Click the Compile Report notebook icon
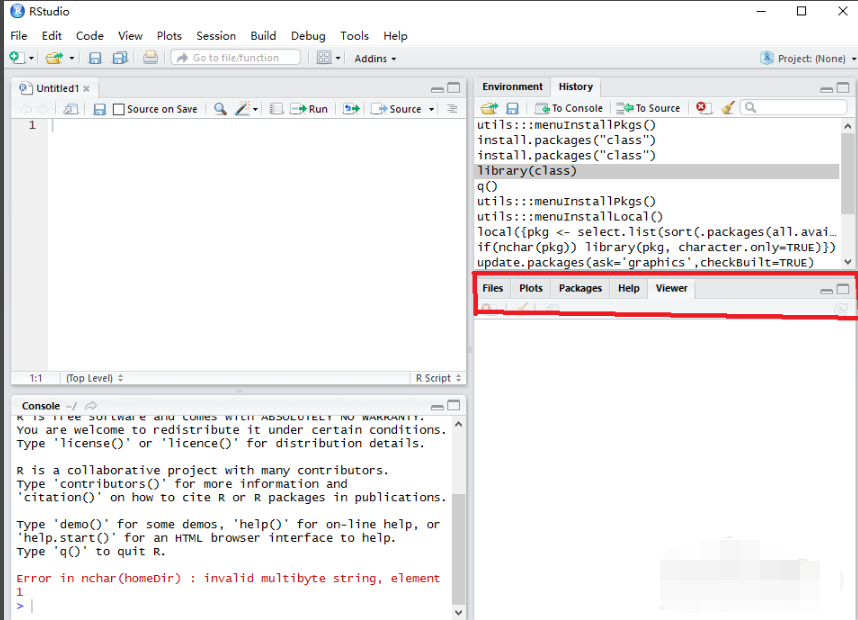 coord(276,109)
